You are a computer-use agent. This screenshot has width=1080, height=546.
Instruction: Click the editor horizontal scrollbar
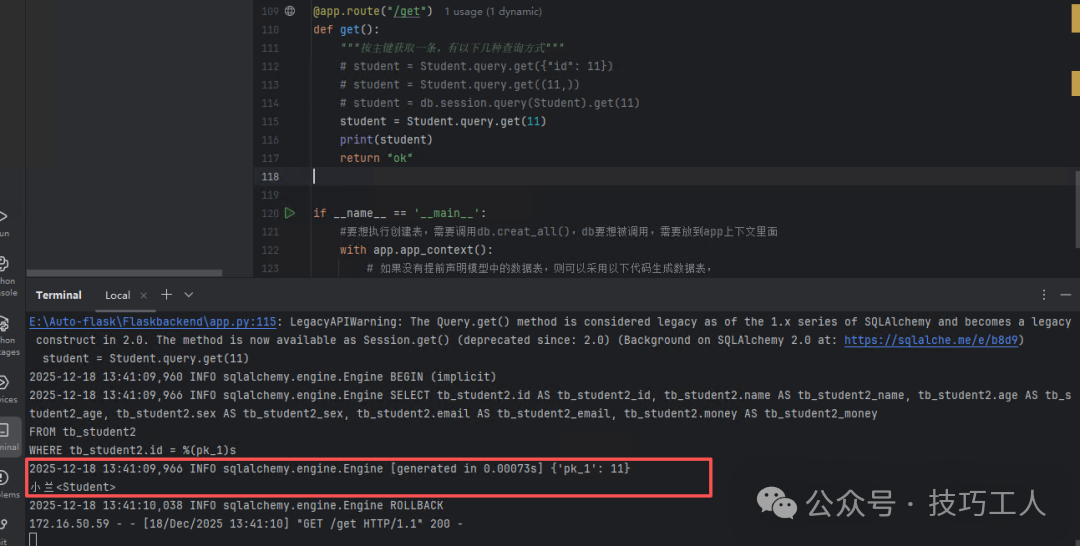coord(124,273)
